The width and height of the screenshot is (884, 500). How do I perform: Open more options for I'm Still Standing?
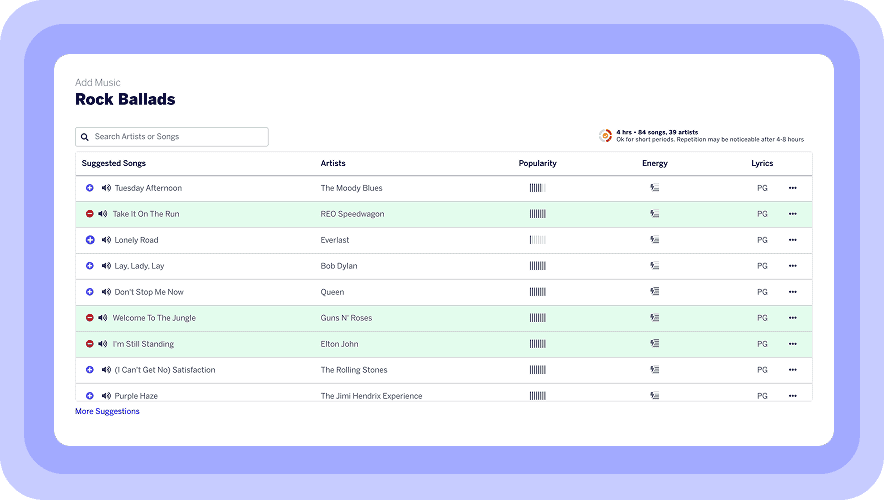[x=793, y=343]
